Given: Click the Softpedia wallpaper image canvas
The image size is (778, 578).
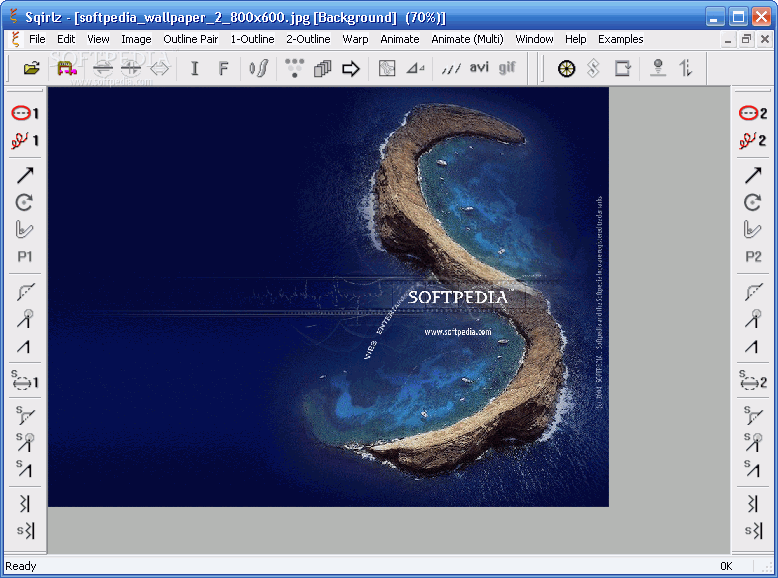Looking at the screenshot, I should click(x=328, y=297).
